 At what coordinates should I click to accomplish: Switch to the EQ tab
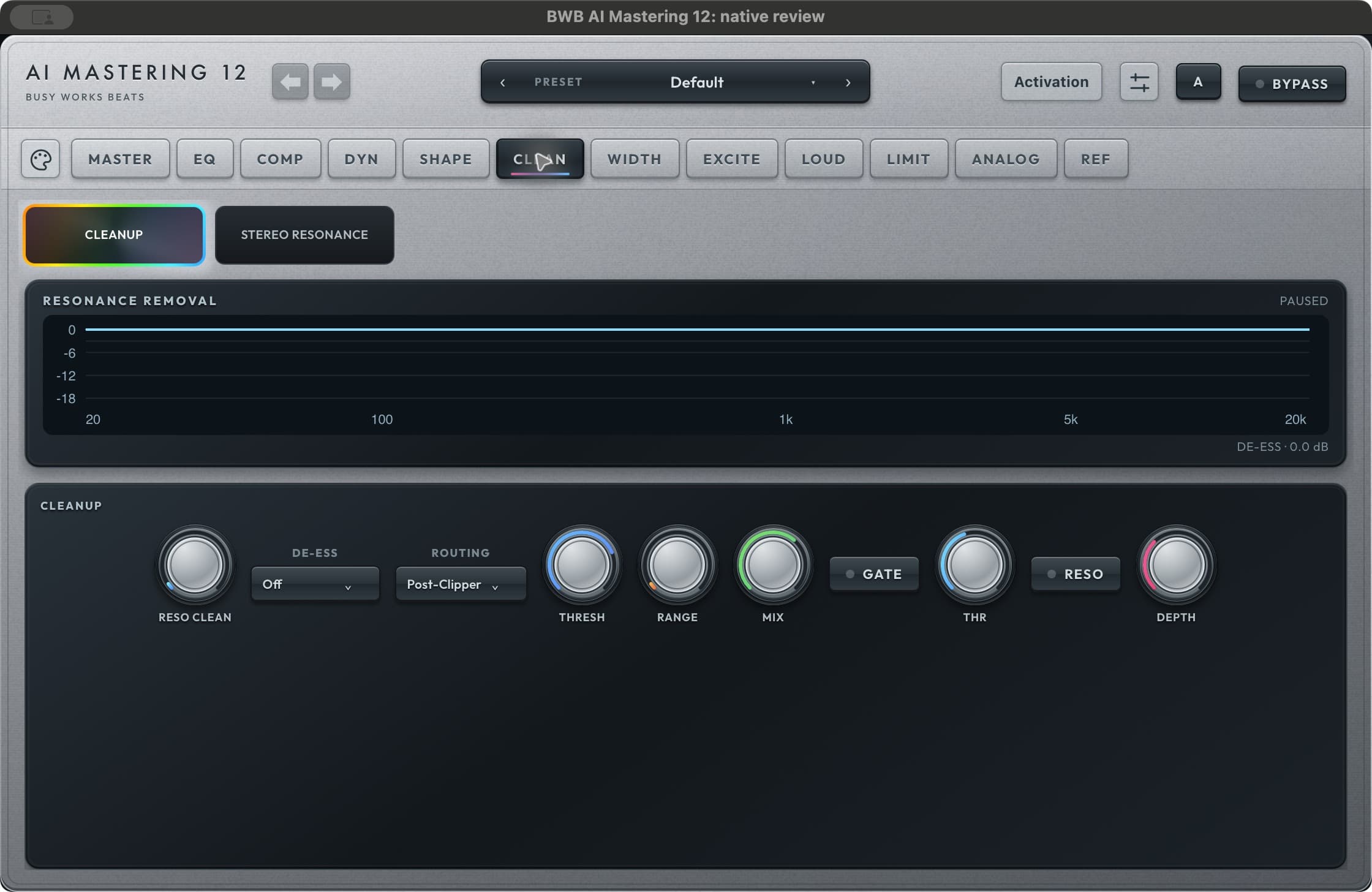coord(205,159)
